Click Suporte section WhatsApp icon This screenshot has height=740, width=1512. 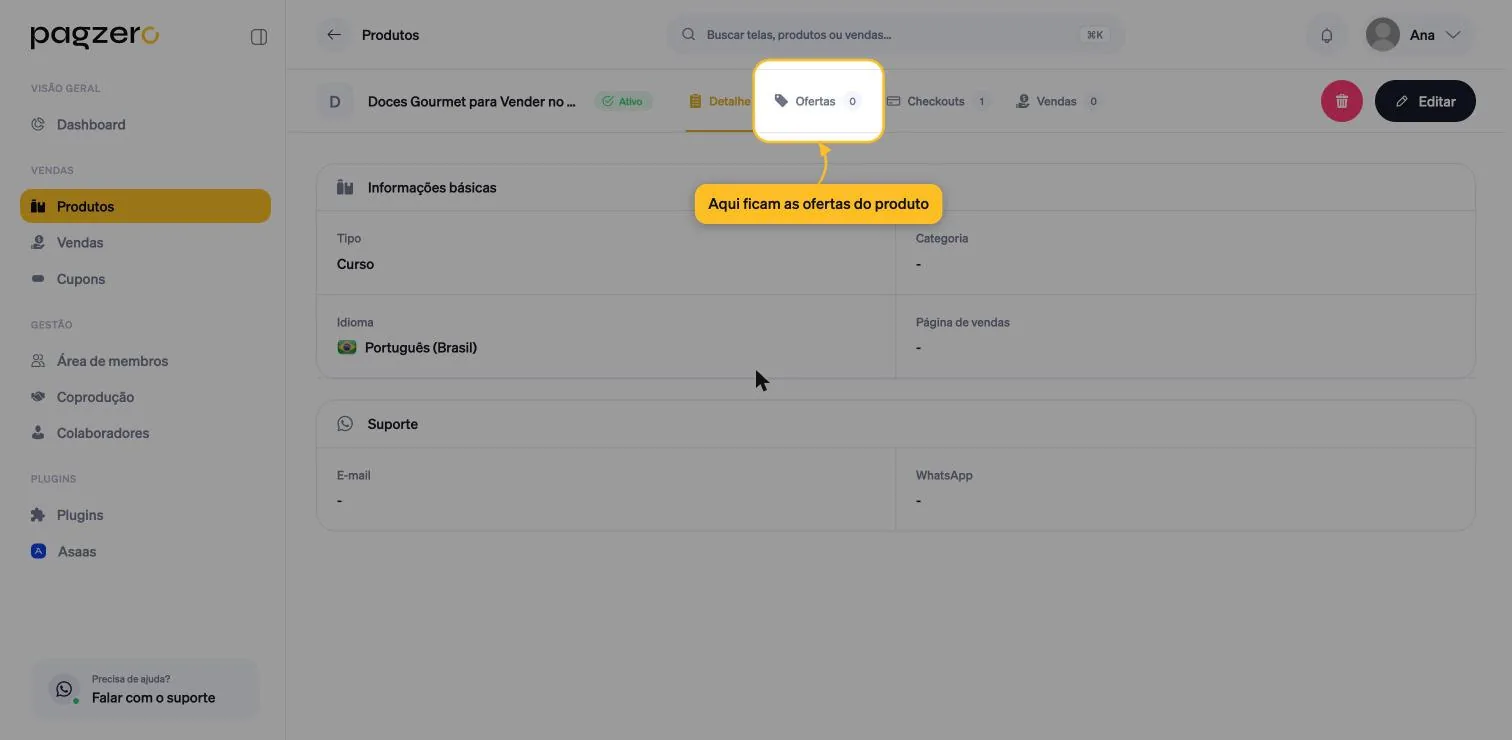pos(345,423)
